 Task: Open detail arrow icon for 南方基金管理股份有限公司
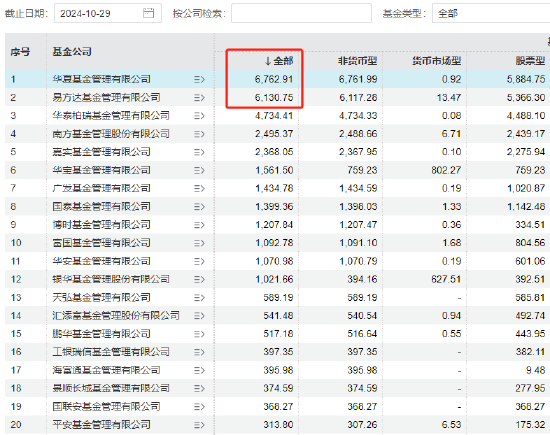[199, 134]
